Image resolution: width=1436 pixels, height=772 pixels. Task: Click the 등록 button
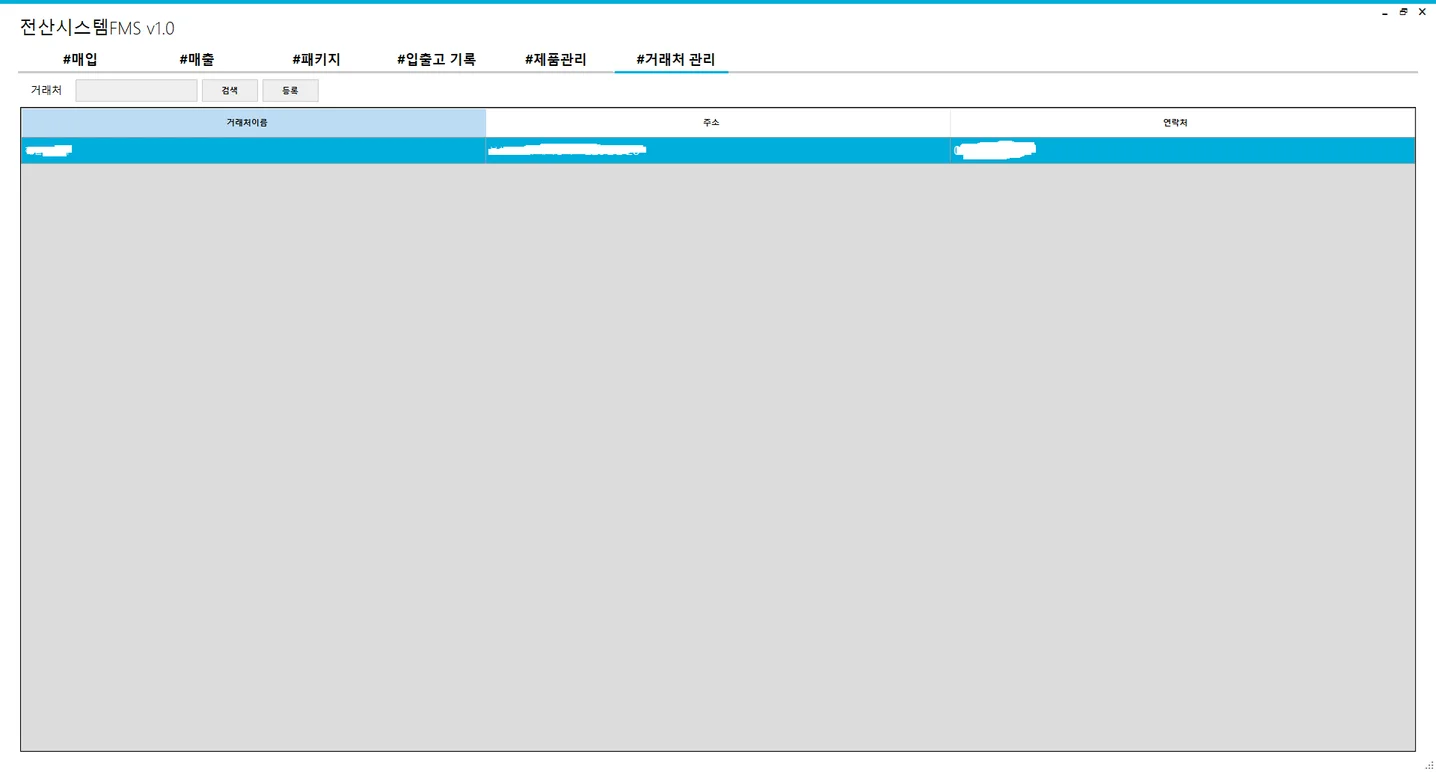click(x=290, y=91)
